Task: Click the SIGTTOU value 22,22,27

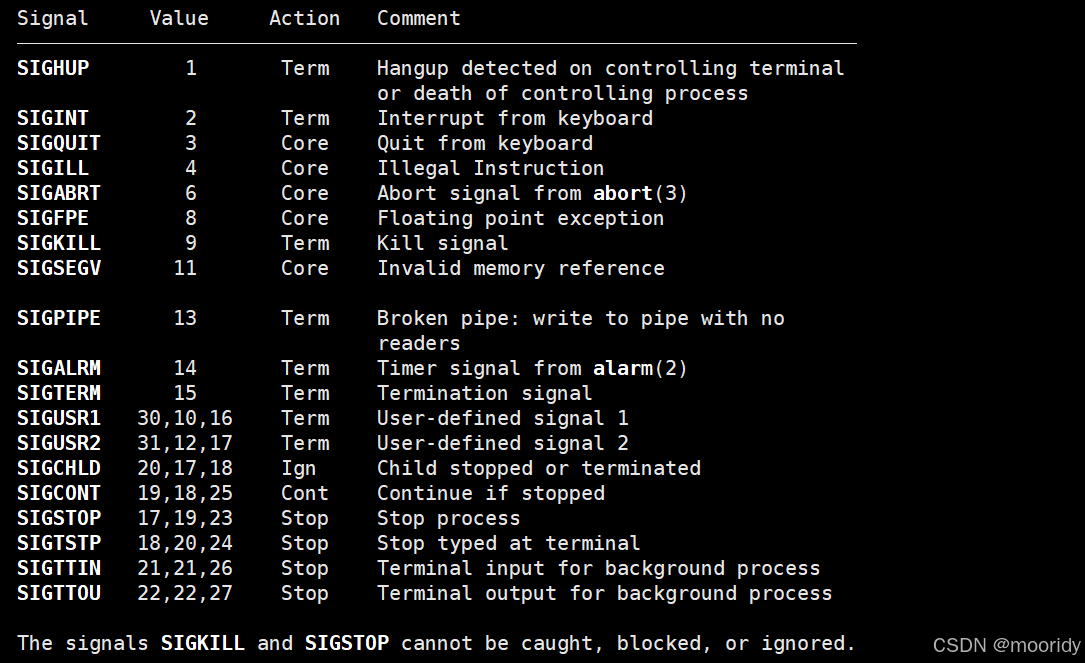Action: click(185, 593)
